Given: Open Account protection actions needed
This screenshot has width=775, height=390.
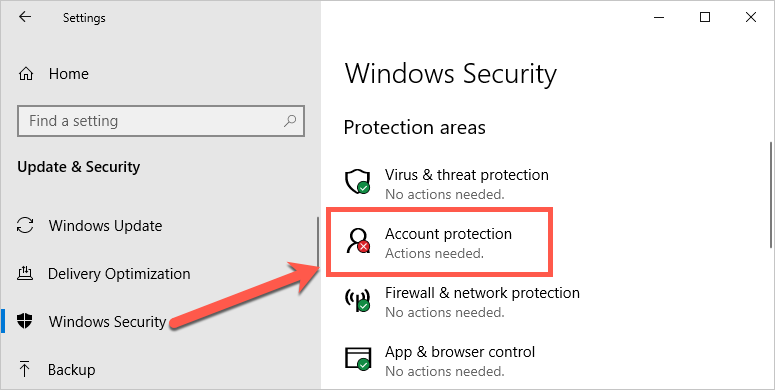Looking at the screenshot, I should click(440, 242).
